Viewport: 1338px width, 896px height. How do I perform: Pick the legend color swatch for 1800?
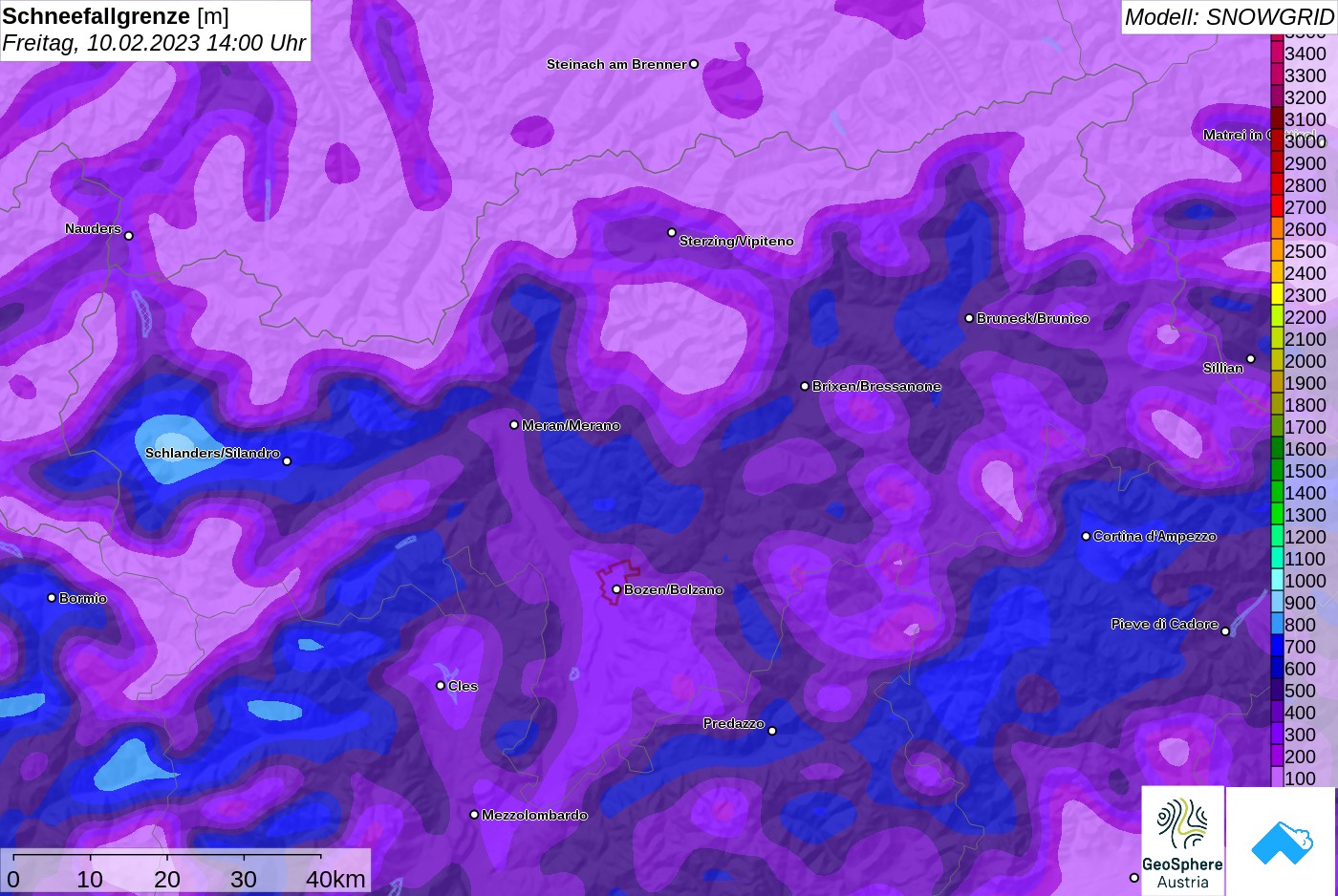tap(1277, 404)
